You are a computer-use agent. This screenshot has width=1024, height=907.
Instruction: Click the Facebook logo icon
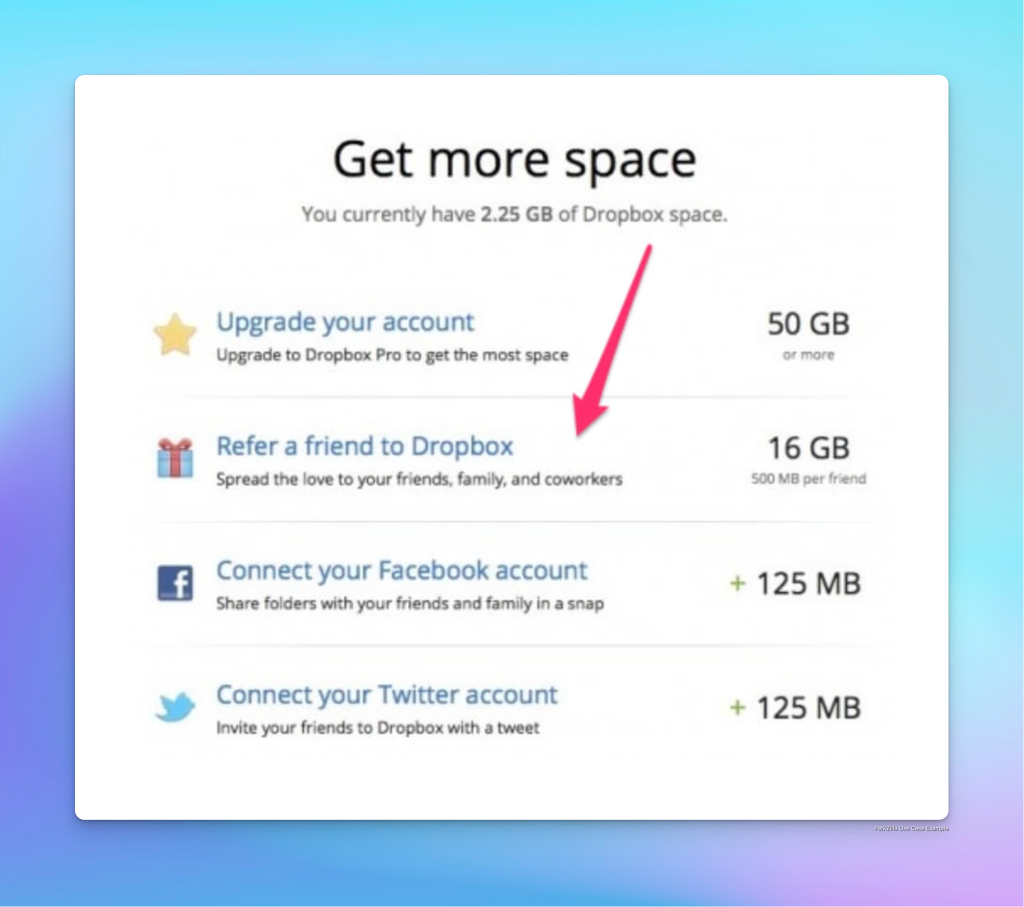[x=175, y=582]
